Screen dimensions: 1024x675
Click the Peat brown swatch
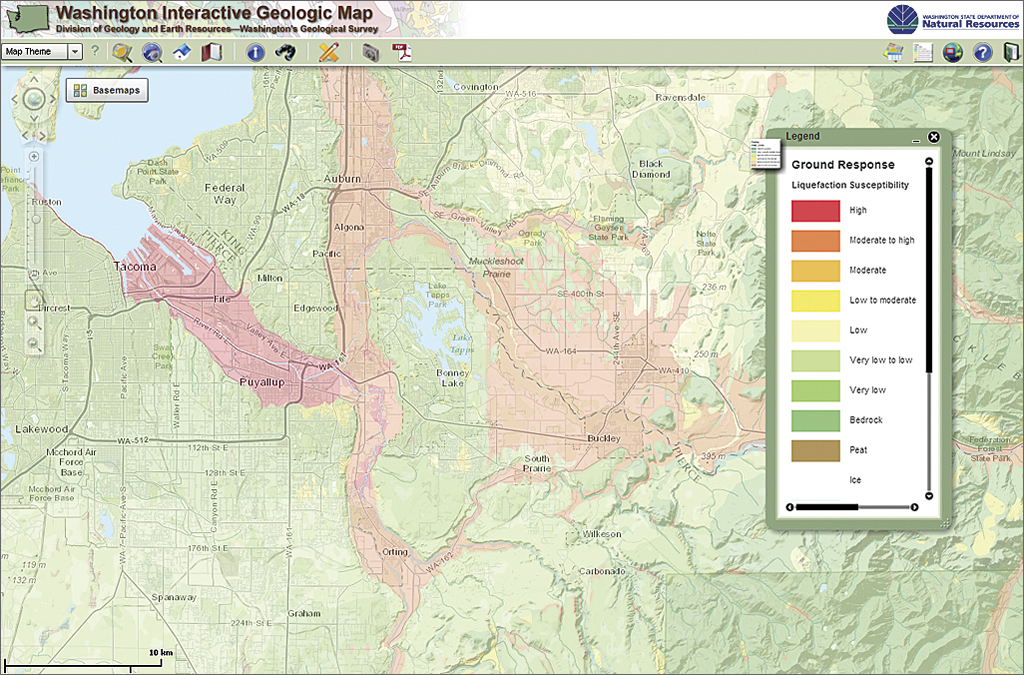tap(816, 451)
